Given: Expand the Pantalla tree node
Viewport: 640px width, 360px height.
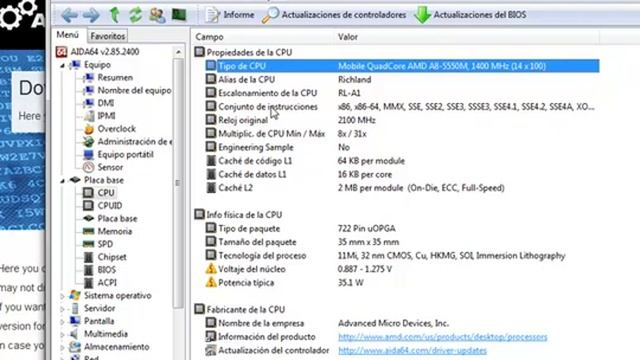Looking at the screenshot, I should click(62, 322).
